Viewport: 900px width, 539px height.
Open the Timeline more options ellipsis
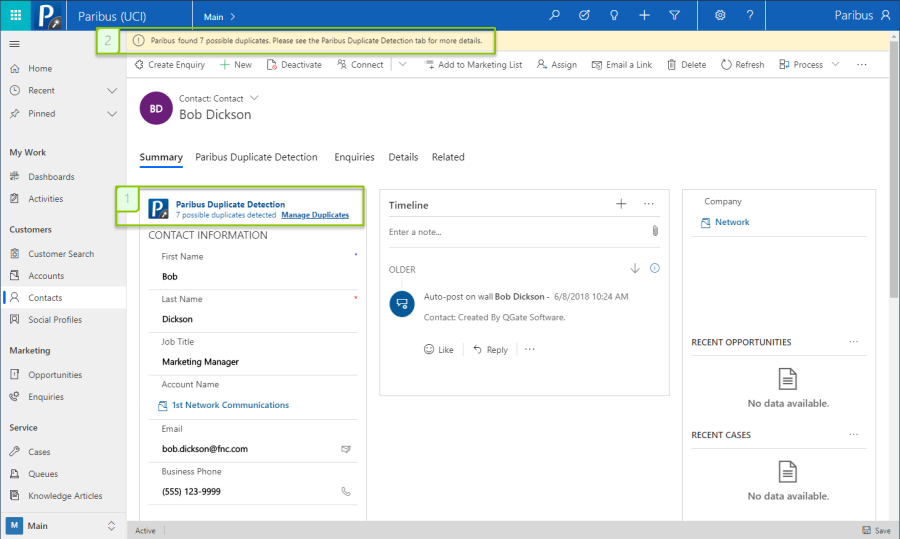tap(649, 204)
